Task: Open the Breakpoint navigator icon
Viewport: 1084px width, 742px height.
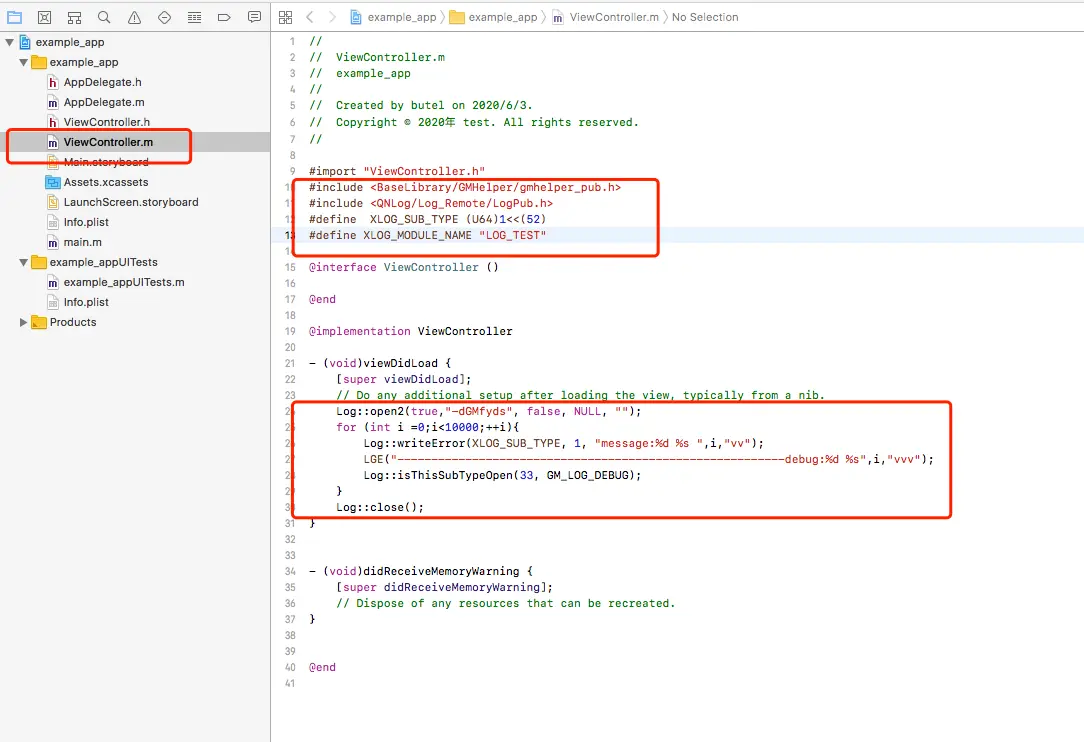Action: [x=224, y=17]
